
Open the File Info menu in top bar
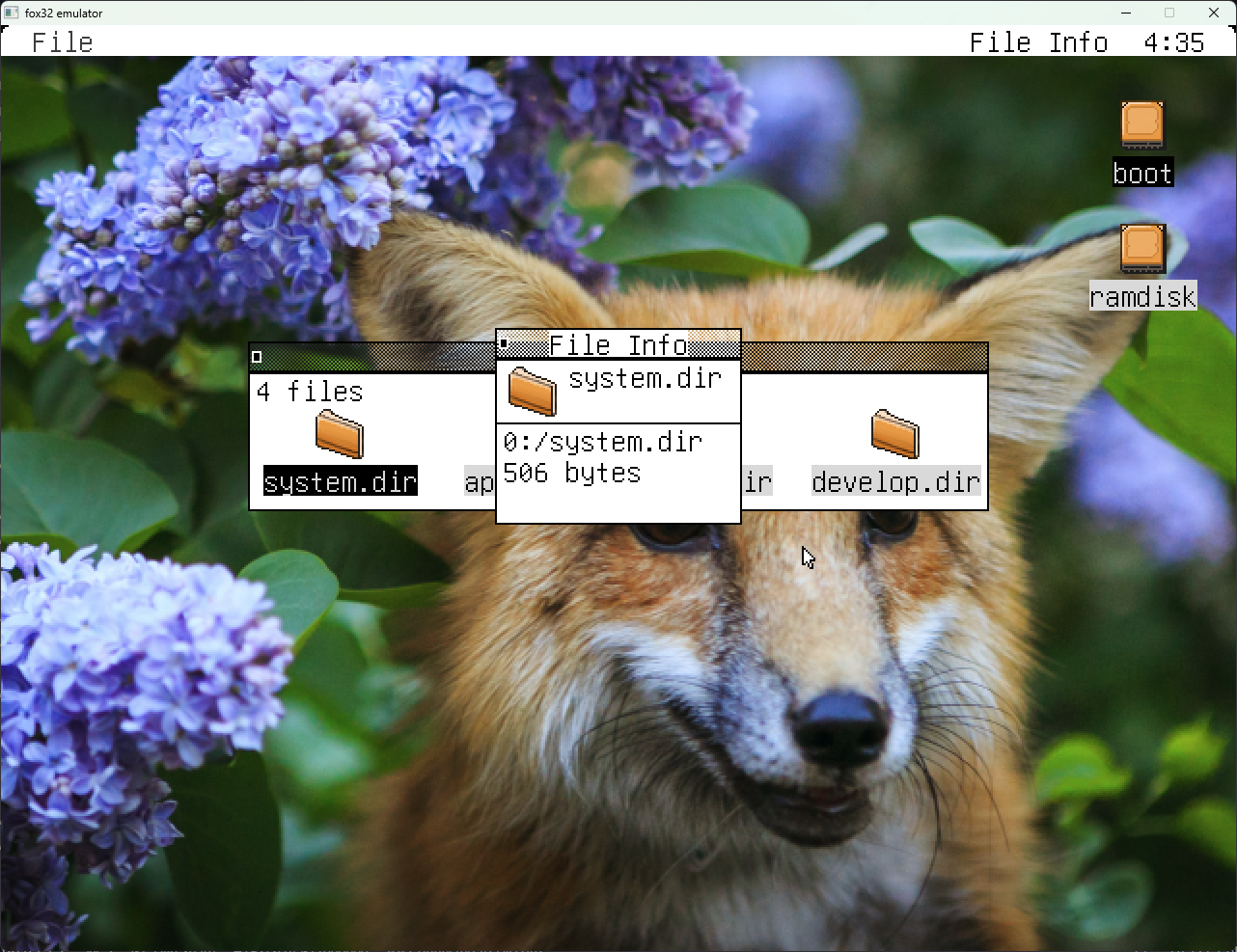[x=1038, y=42]
